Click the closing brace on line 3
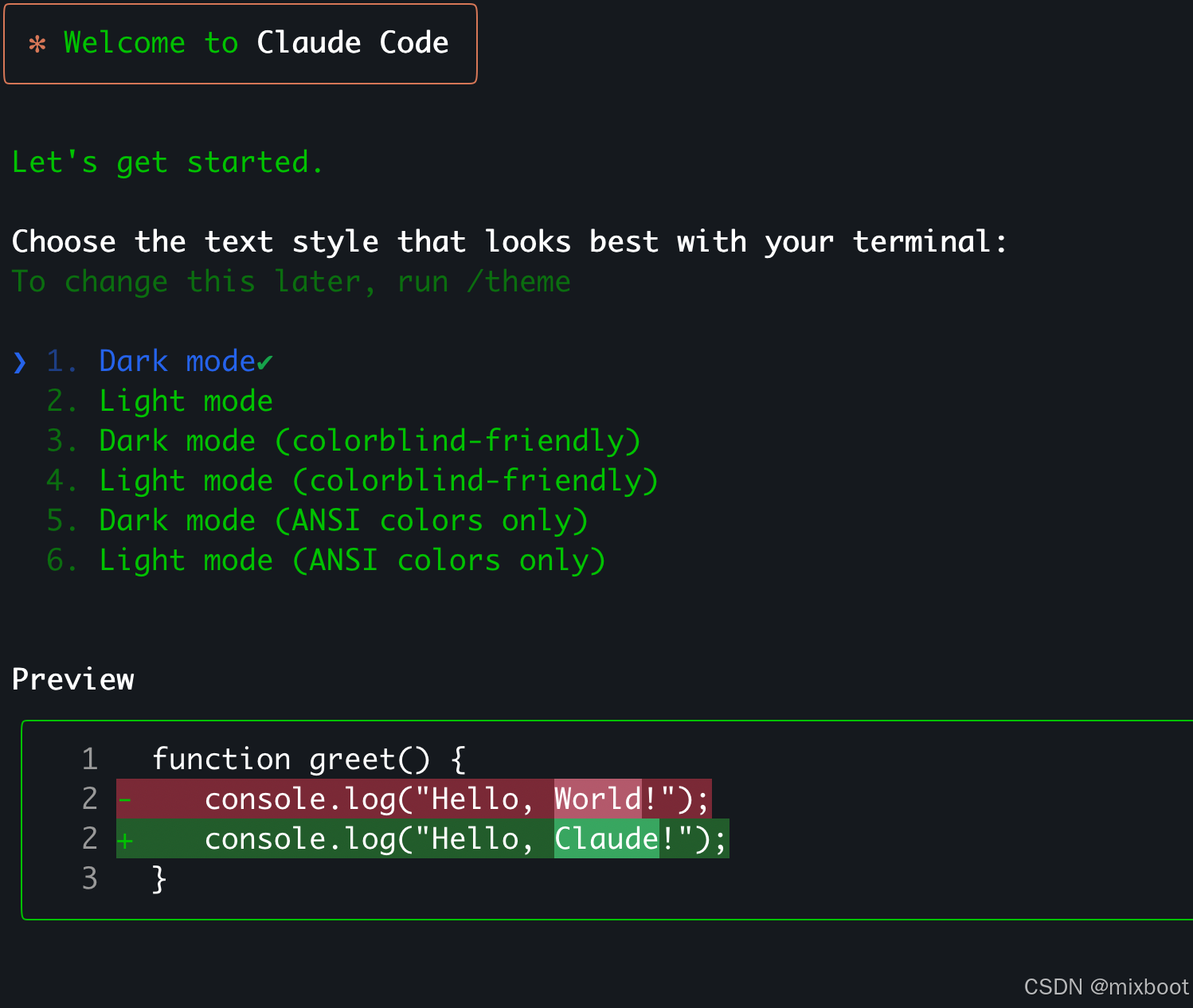Viewport: 1193px width, 1008px height. (x=159, y=879)
